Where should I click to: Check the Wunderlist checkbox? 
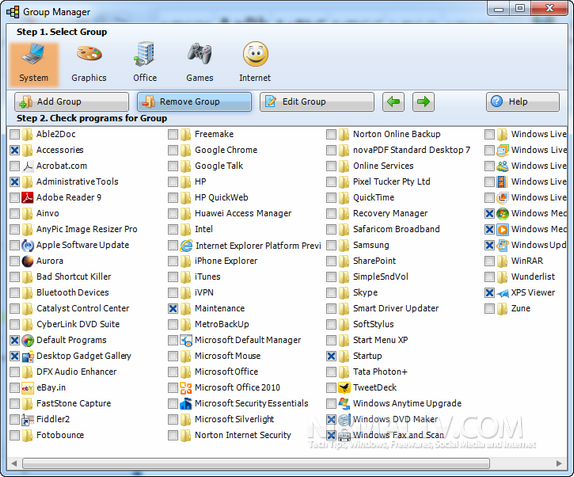pyautogui.click(x=489, y=277)
